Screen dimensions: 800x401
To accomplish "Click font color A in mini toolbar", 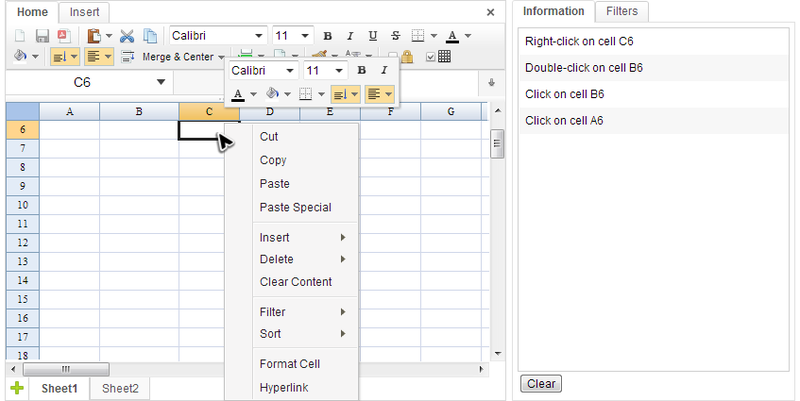I will [x=238, y=94].
